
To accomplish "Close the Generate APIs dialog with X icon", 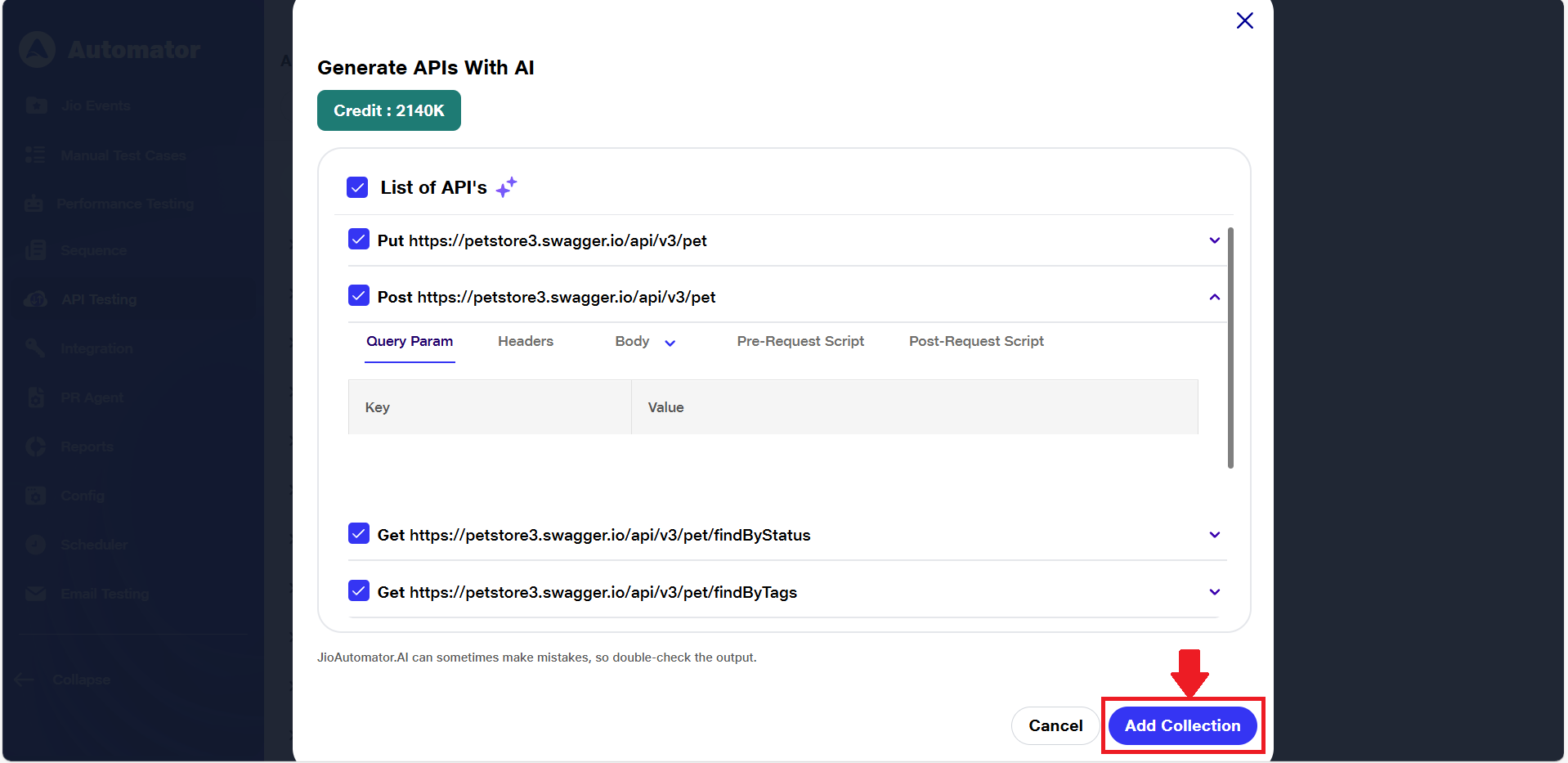I will click(x=1244, y=20).
